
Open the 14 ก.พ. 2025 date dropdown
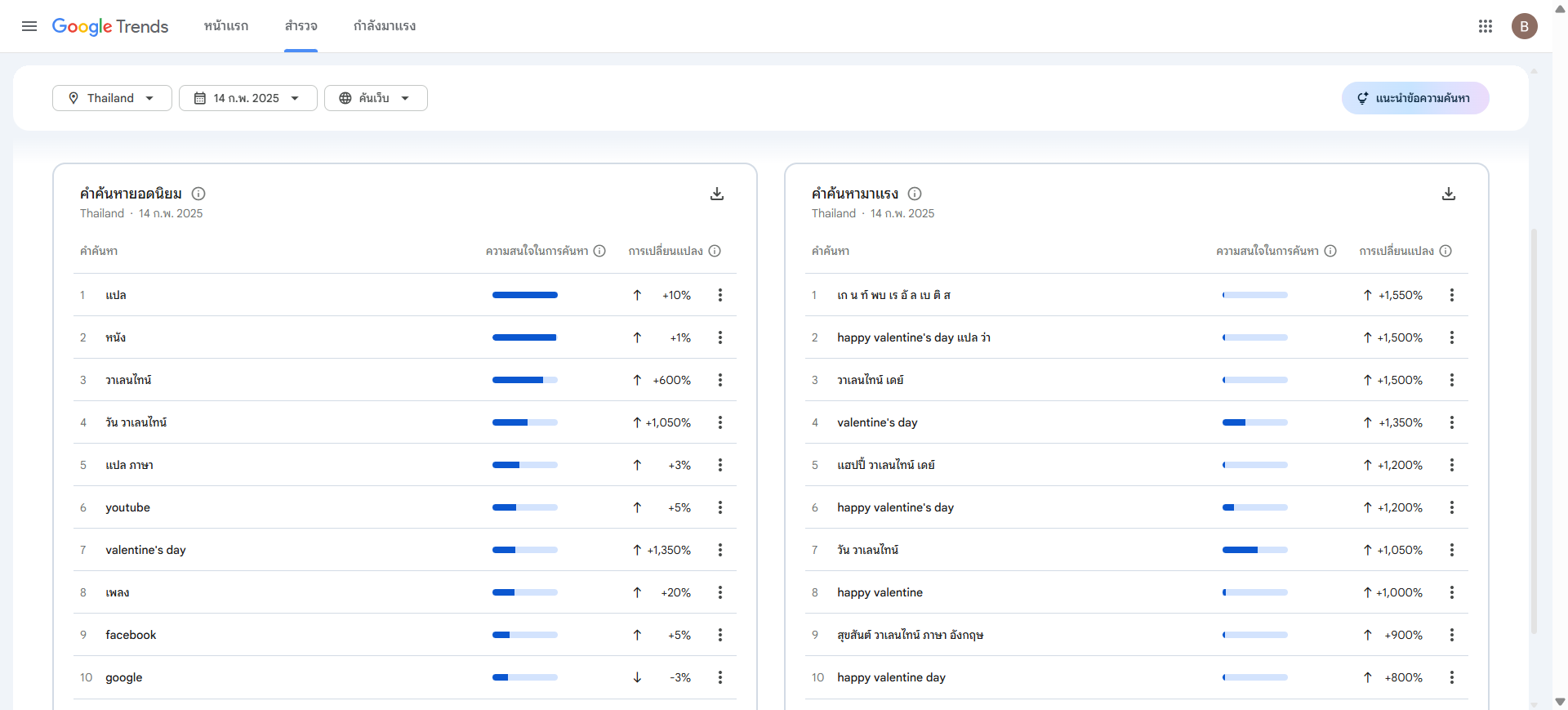(247, 98)
